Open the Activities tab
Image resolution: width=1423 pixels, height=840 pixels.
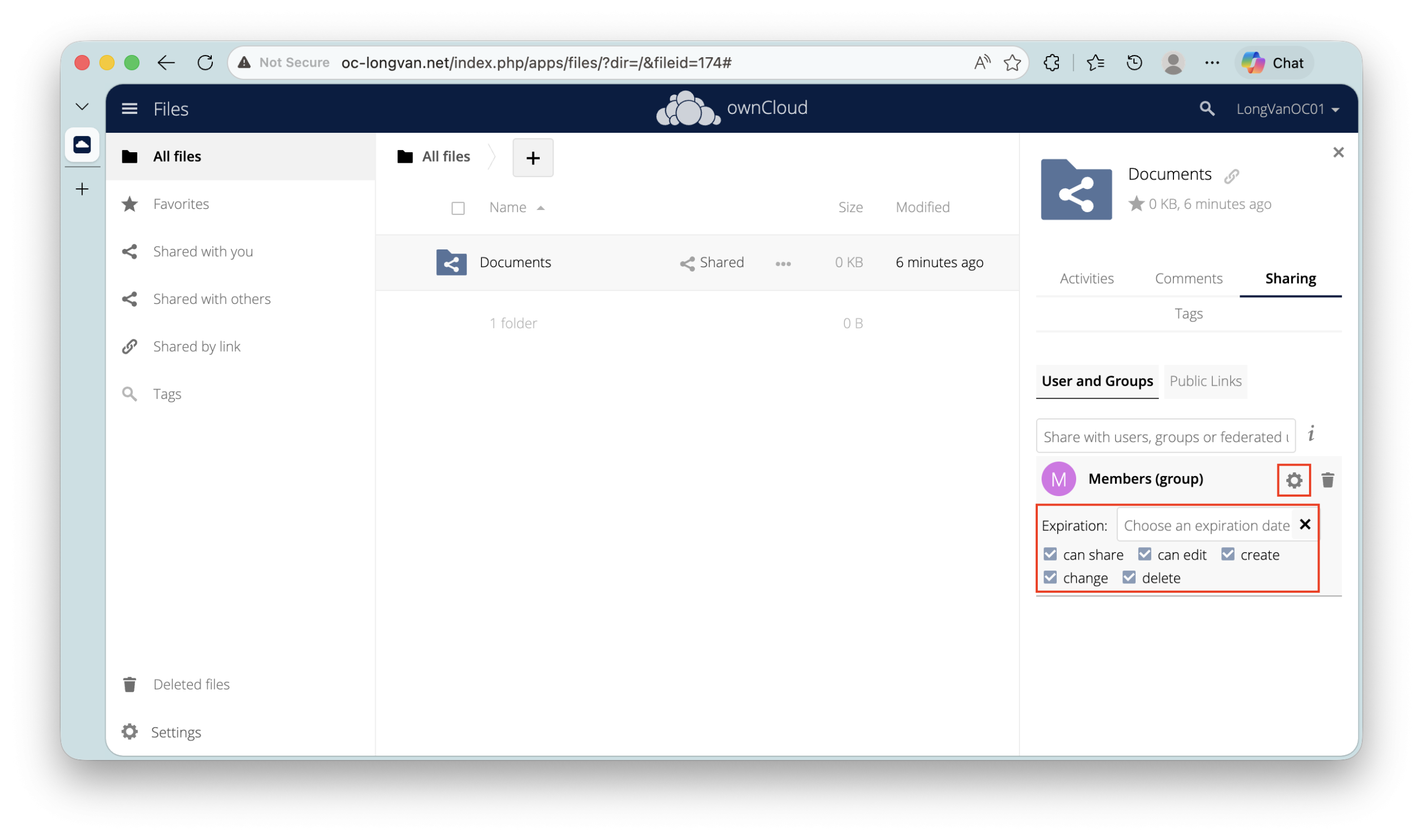(x=1086, y=278)
